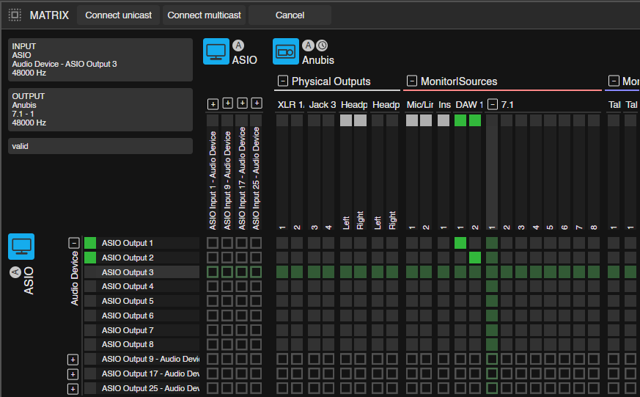Click the green indicator beside ASIO Output 2
Image resolution: width=640 pixels, height=397 pixels.
click(x=90, y=258)
